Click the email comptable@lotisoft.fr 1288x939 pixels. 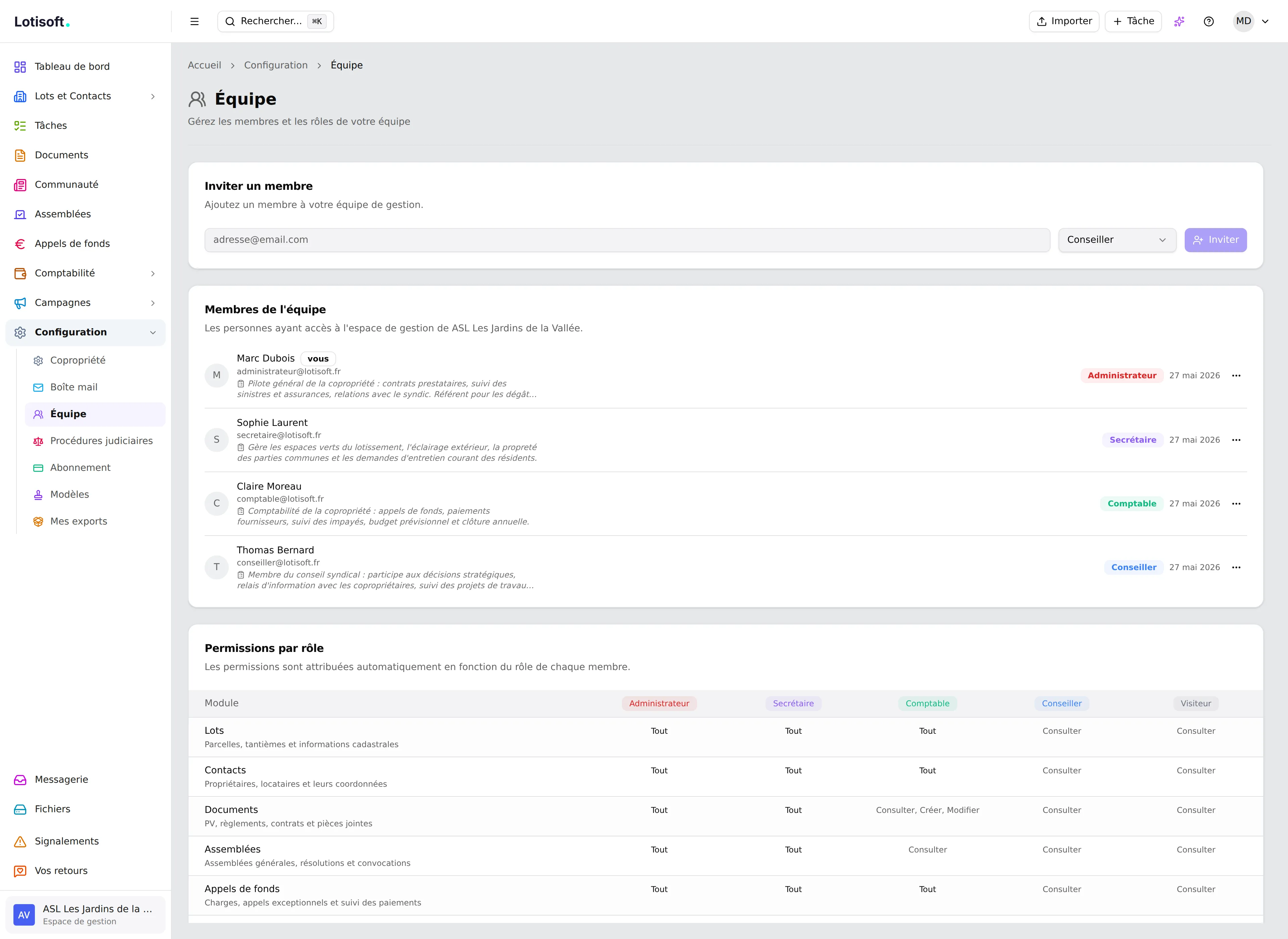tap(280, 499)
